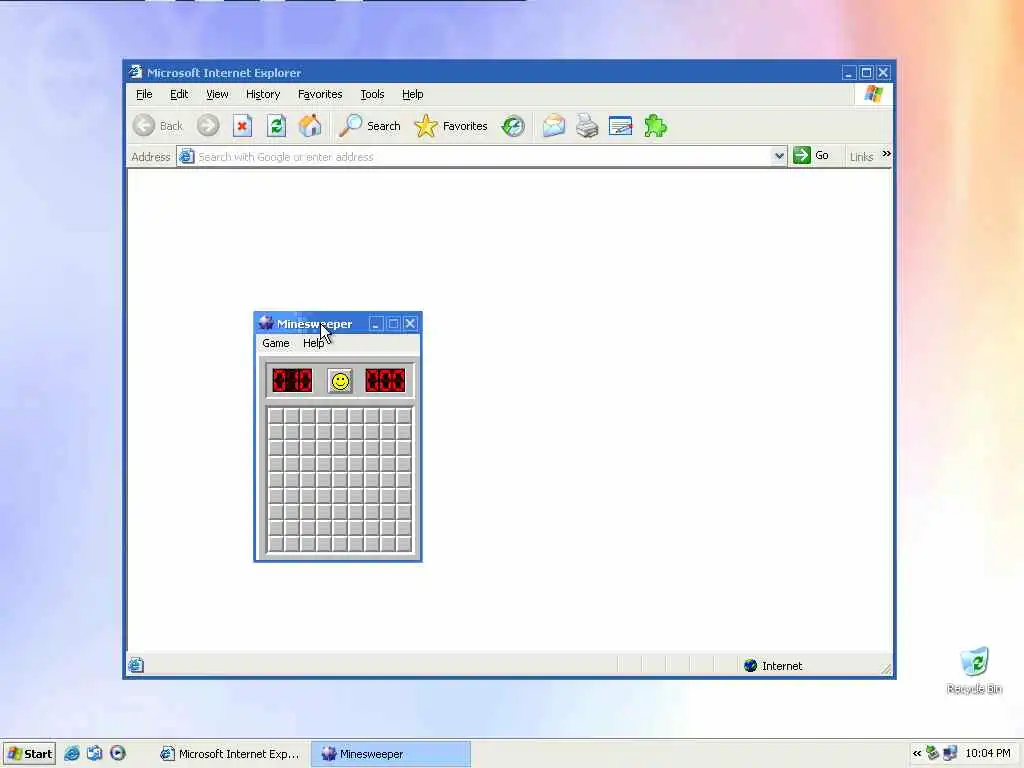Click the network computers tray icon

(x=950, y=753)
